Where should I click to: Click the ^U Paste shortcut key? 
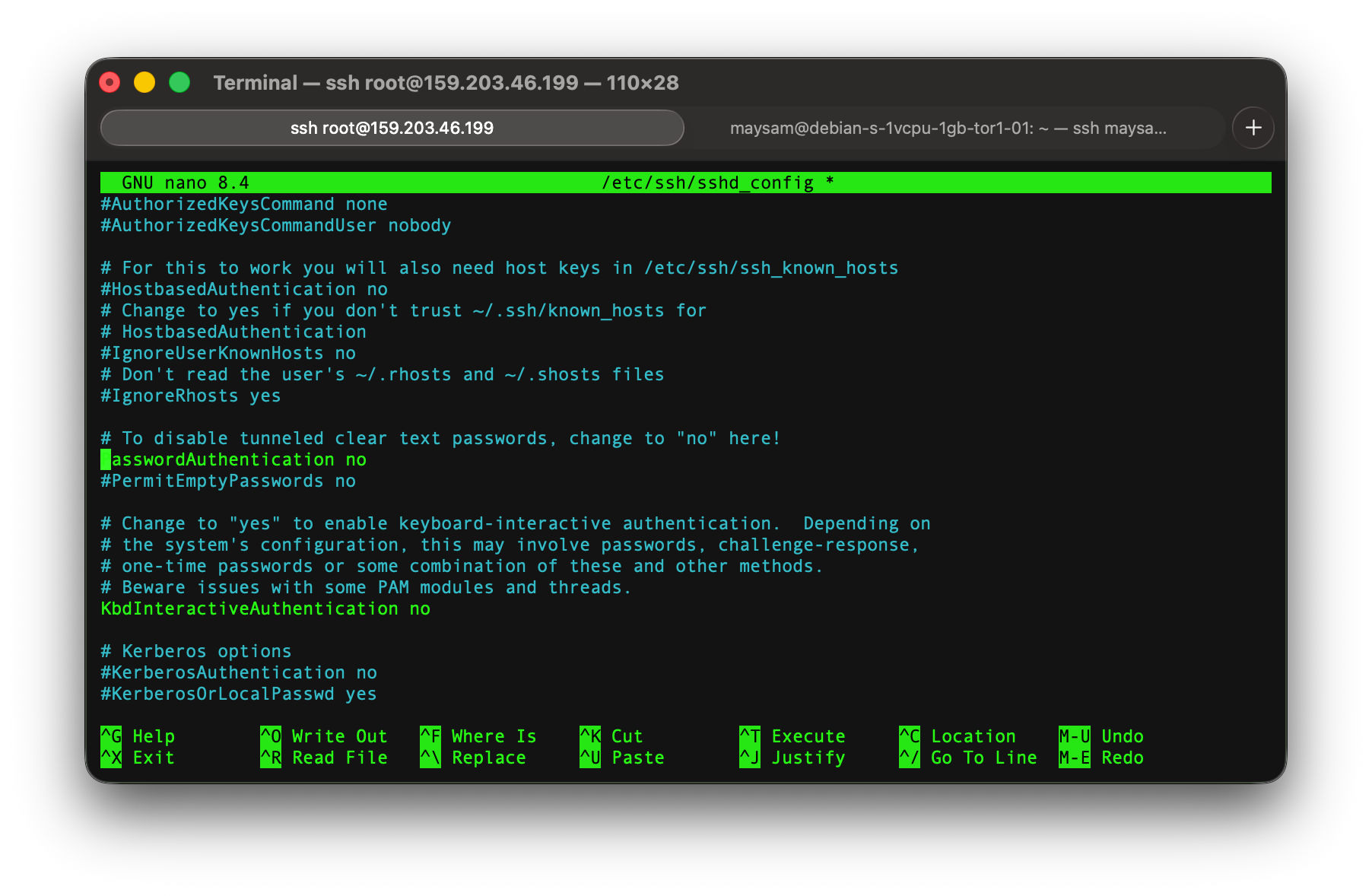point(590,758)
